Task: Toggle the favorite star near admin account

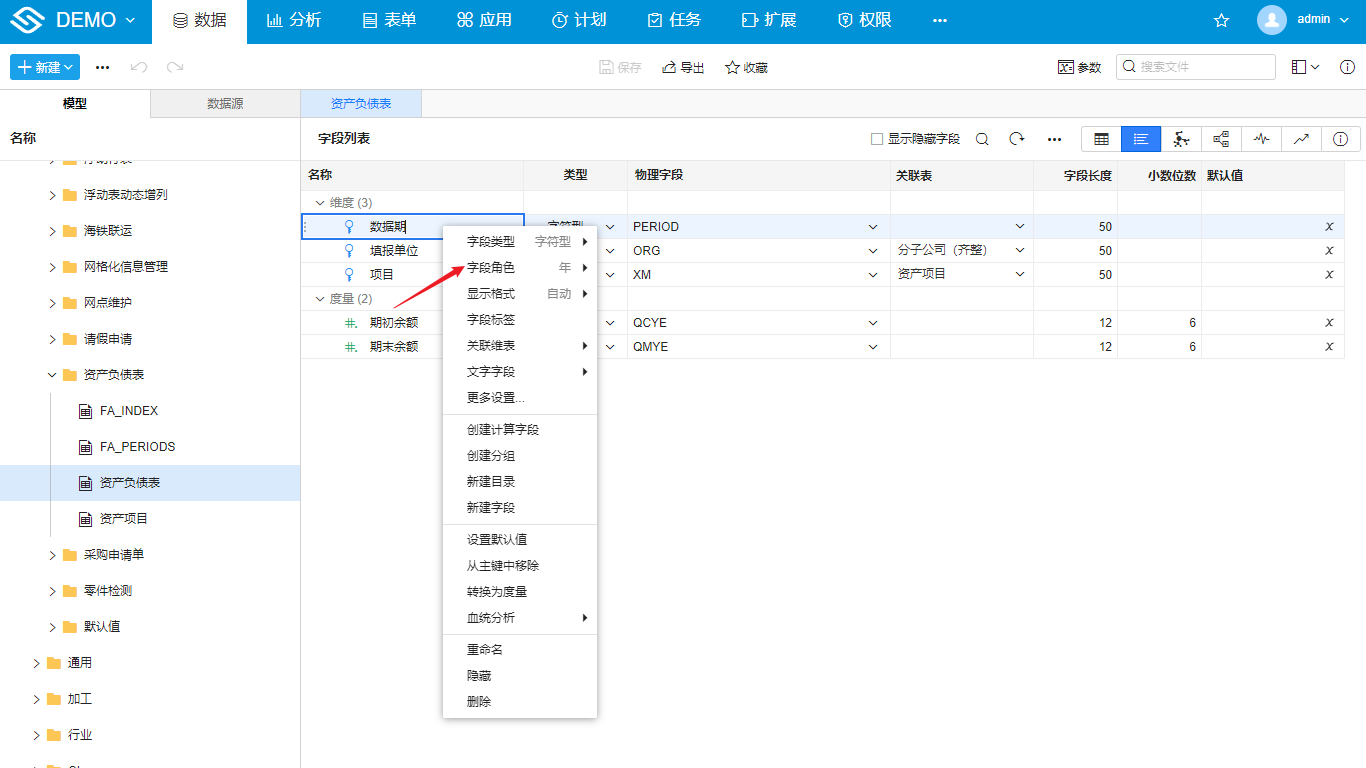Action: [x=1221, y=19]
